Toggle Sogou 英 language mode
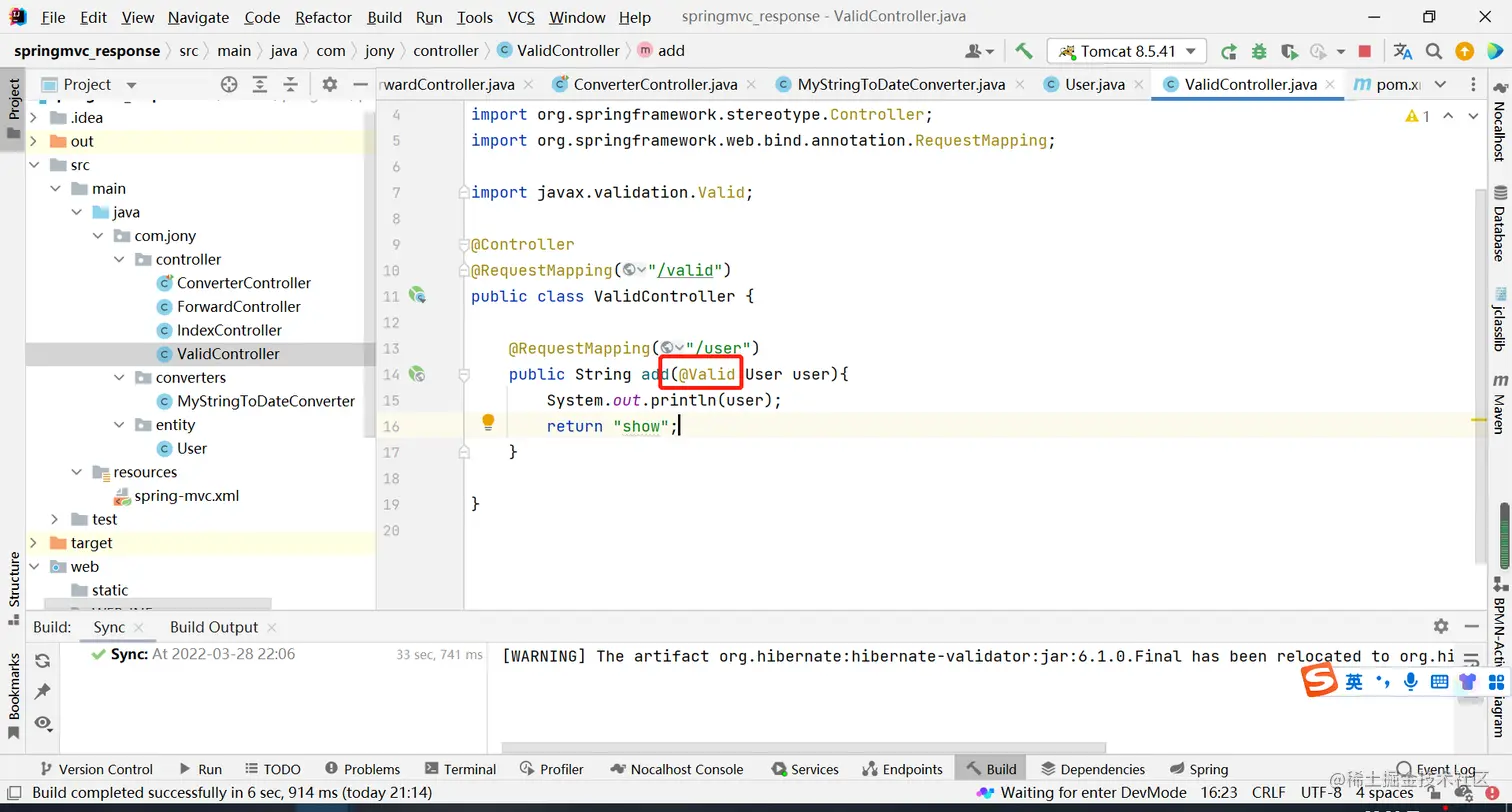 [1354, 682]
